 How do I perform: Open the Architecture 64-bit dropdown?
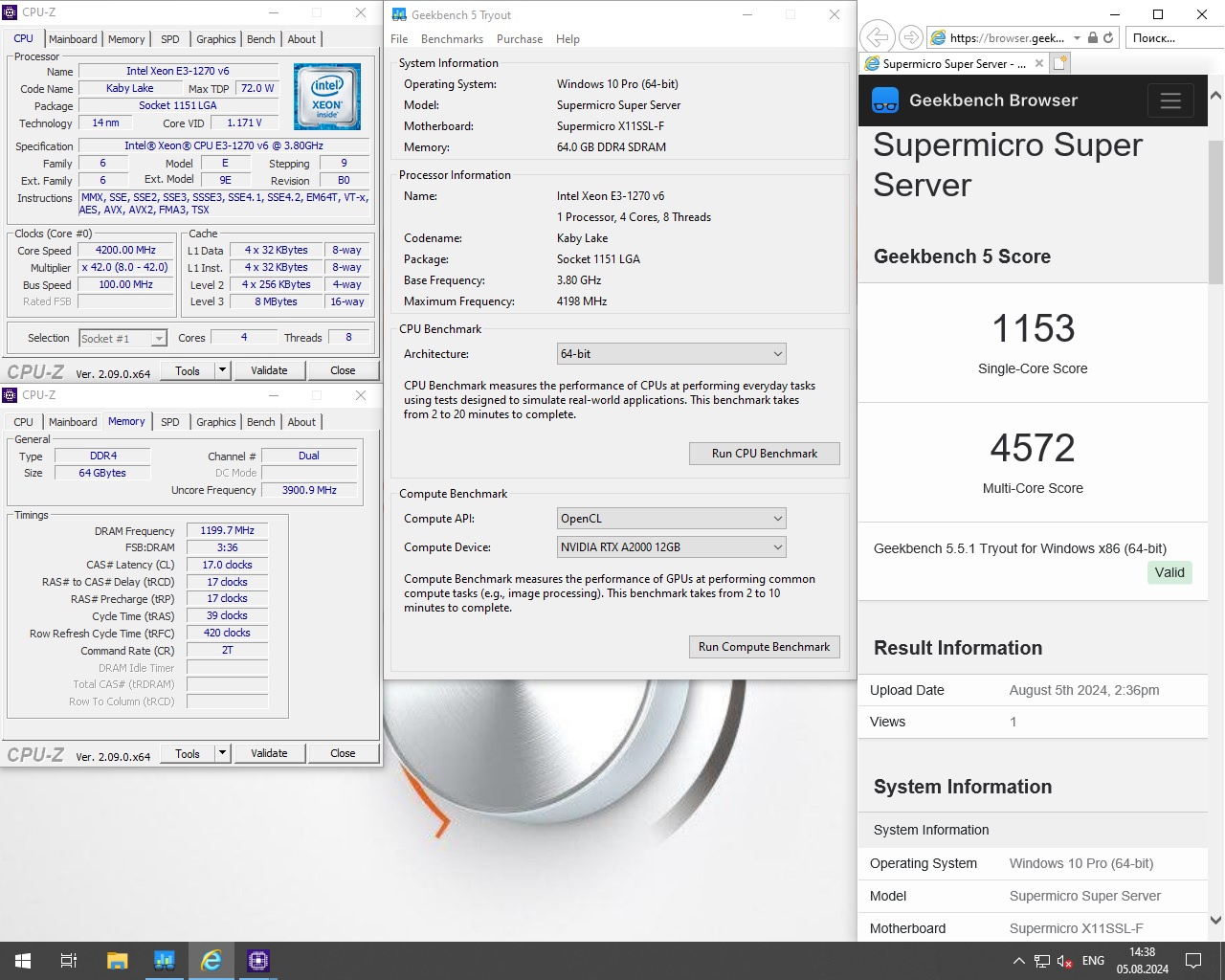click(x=671, y=354)
